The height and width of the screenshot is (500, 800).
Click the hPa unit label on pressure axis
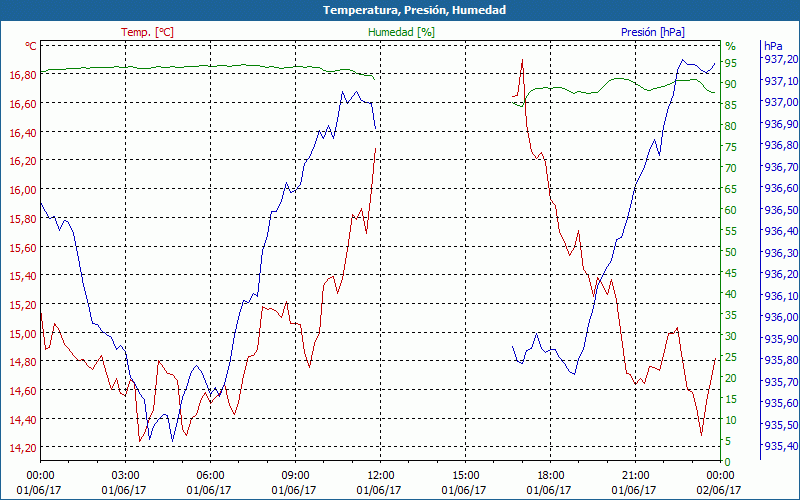(773, 46)
